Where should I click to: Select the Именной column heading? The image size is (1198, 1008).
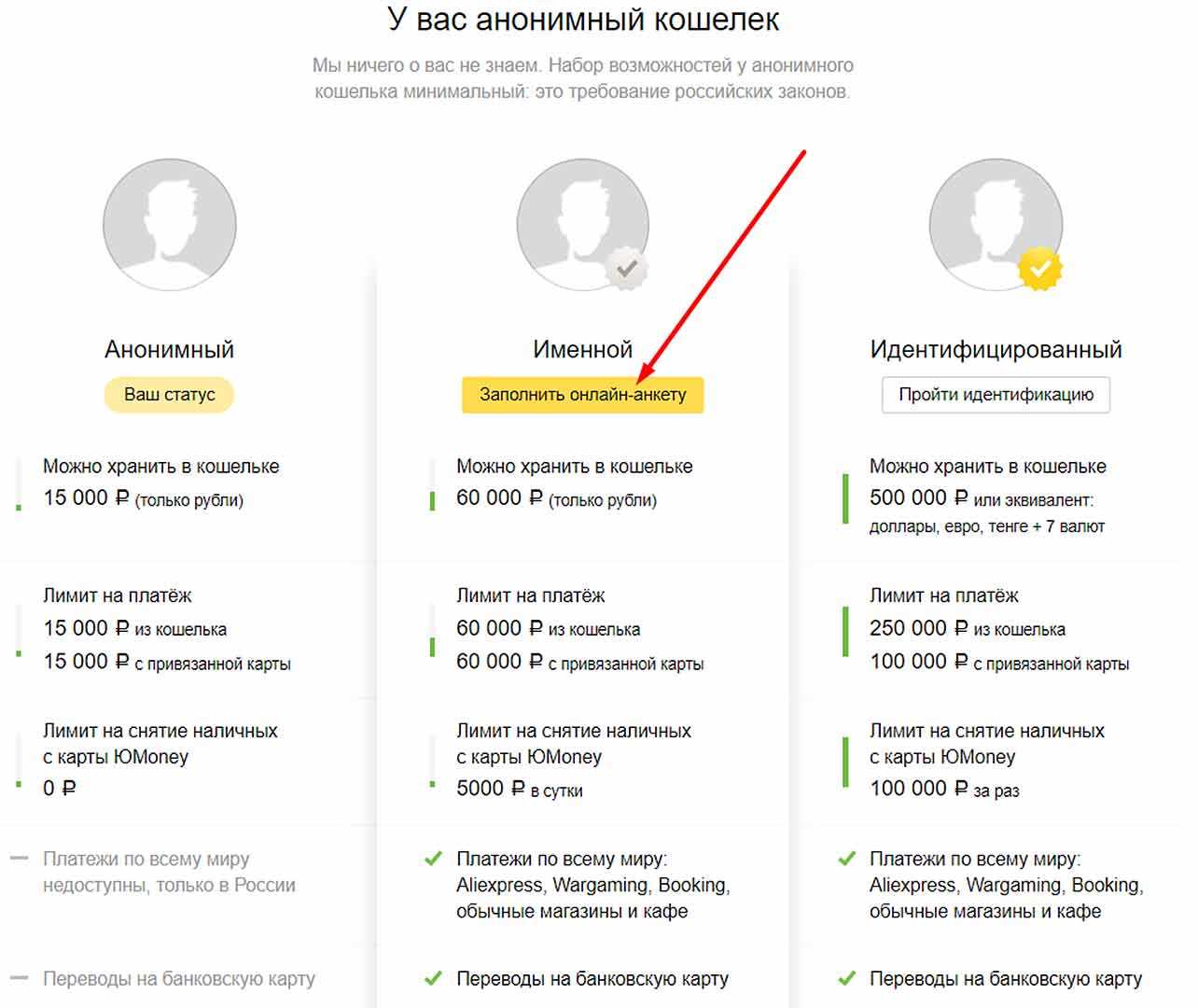[x=582, y=350]
